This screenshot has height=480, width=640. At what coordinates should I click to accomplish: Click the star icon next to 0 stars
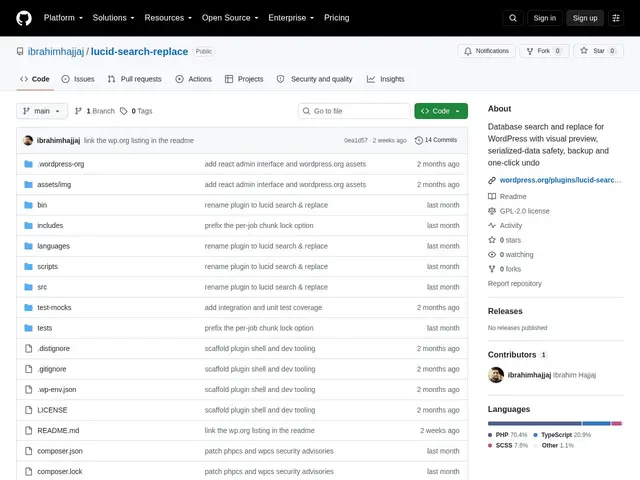pos(492,240)
